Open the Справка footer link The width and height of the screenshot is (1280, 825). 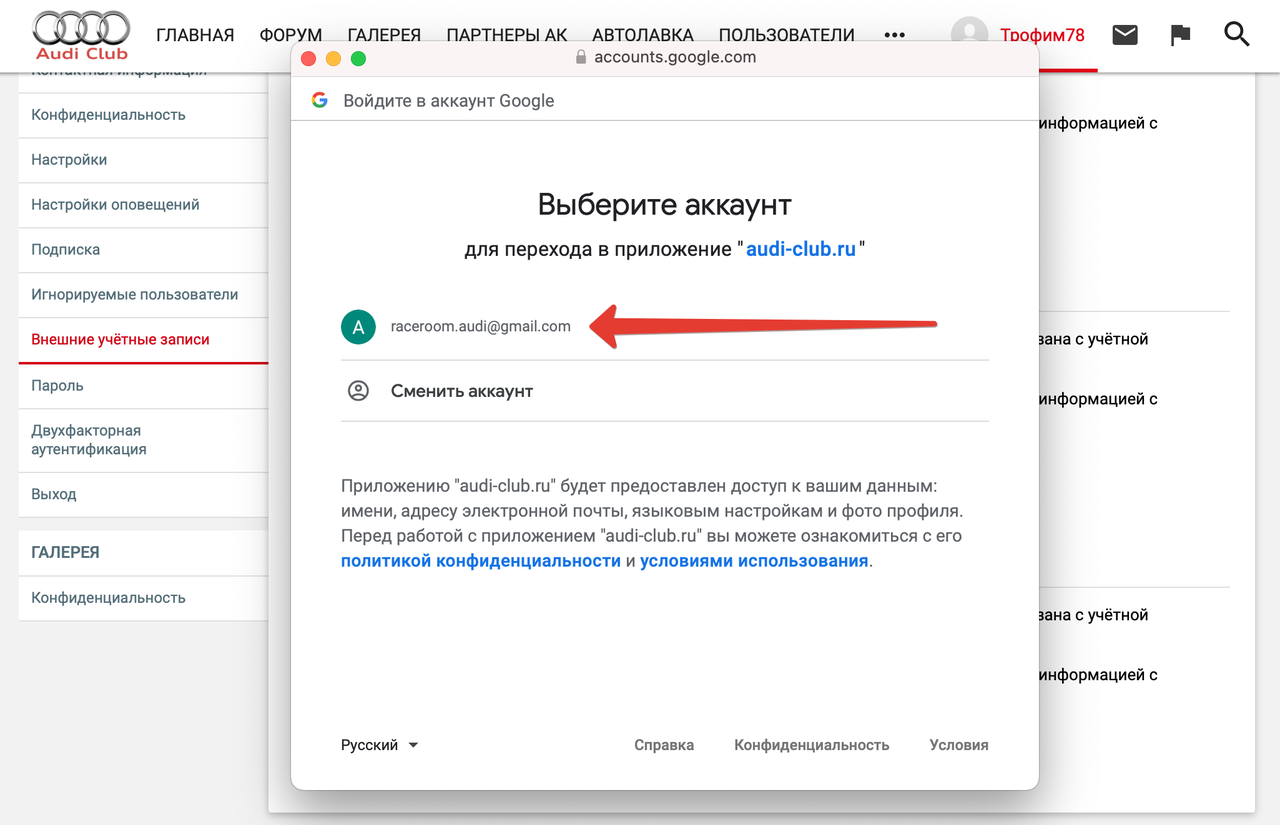click(x=664, y=745)
